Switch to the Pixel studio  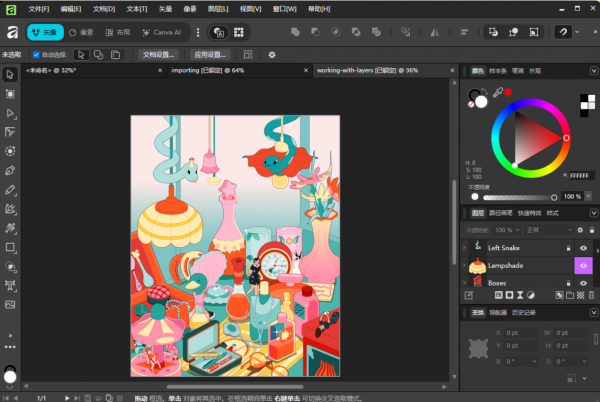click(82, 33)
